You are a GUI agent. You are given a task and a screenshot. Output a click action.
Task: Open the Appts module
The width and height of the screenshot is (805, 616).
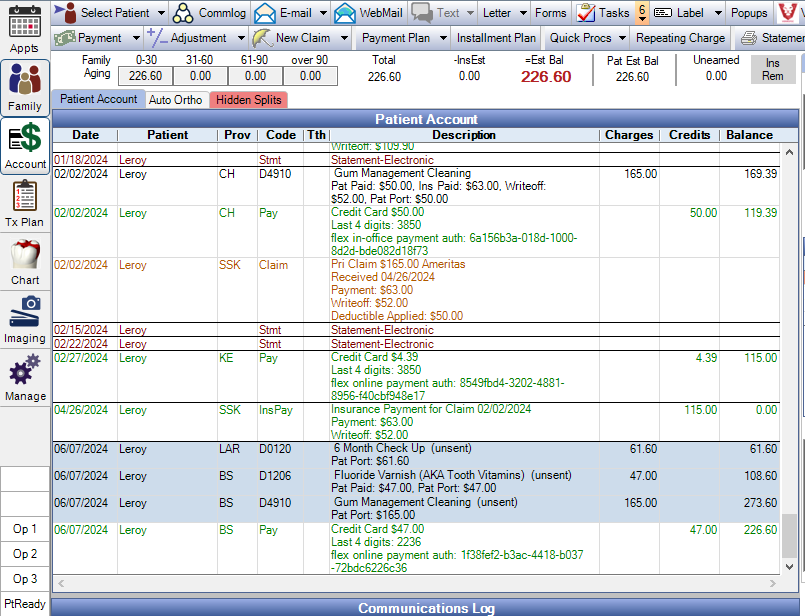(25, 28)
